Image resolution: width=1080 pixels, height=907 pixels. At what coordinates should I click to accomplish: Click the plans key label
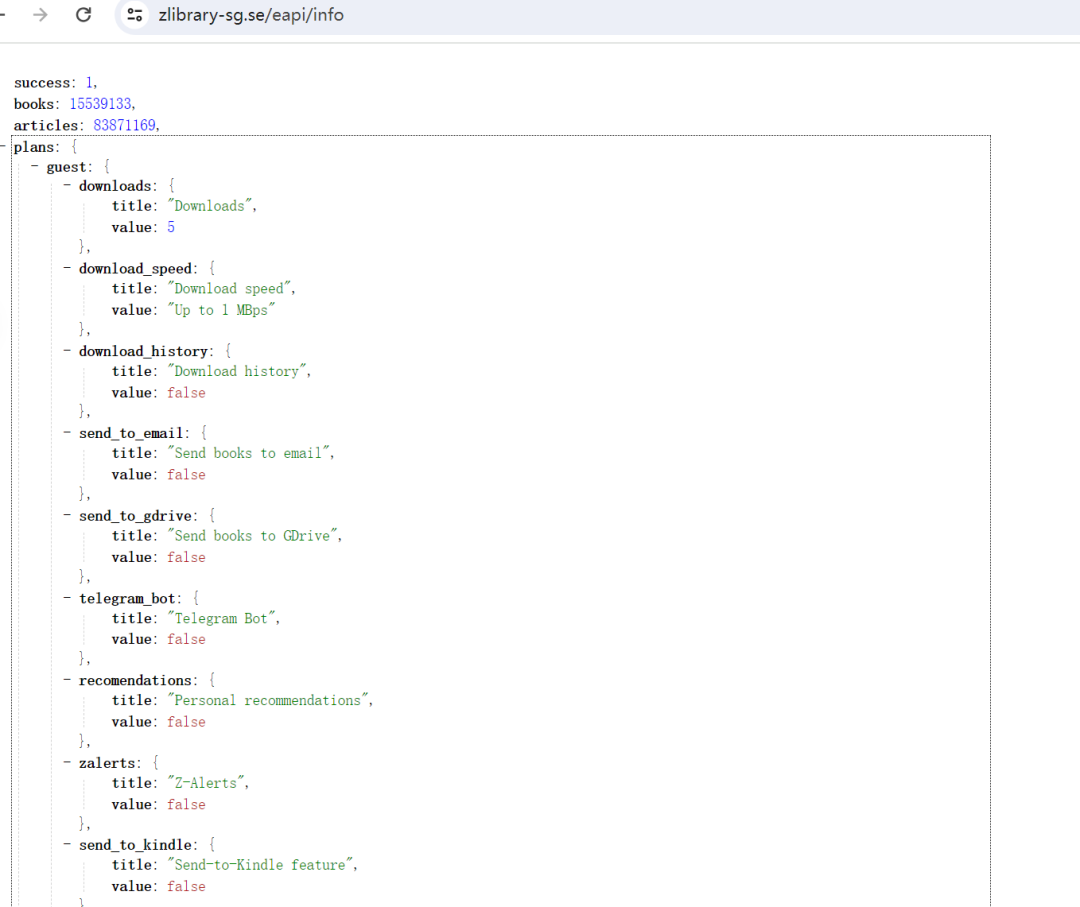33,147
